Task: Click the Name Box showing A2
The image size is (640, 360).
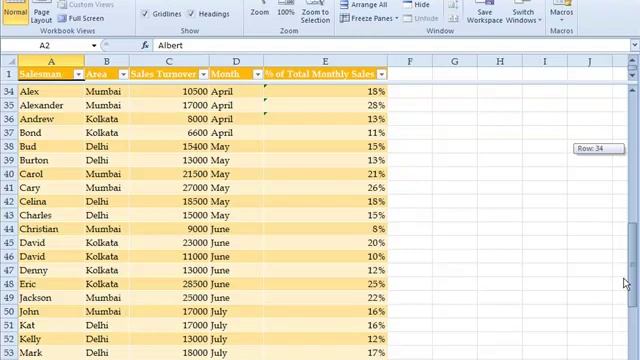Action: (45, 45)
